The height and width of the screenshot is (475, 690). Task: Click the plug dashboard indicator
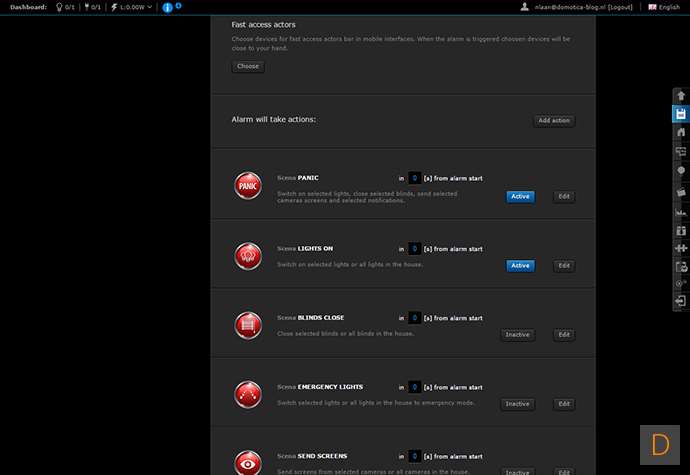(87, 7)
